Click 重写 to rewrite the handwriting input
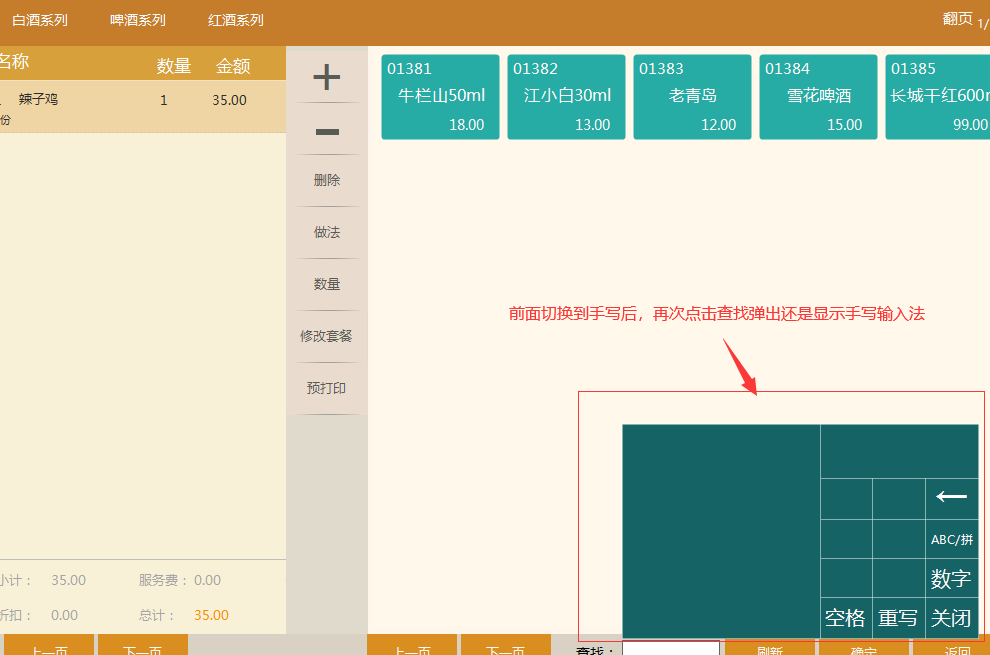The height and width of the screenshot is (655, 990). [898, 618]
